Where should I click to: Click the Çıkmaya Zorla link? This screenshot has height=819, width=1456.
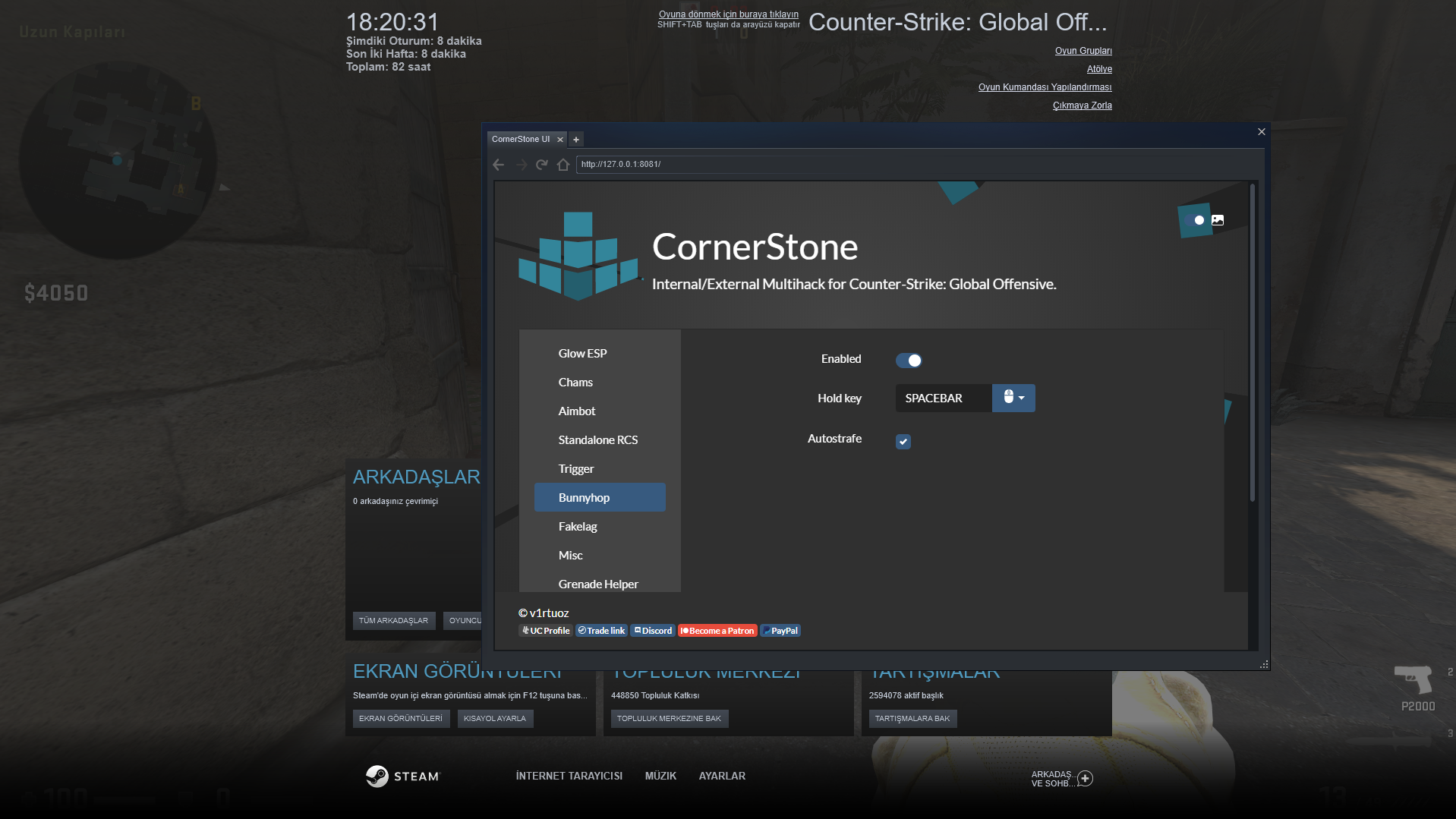point(1082,106)
